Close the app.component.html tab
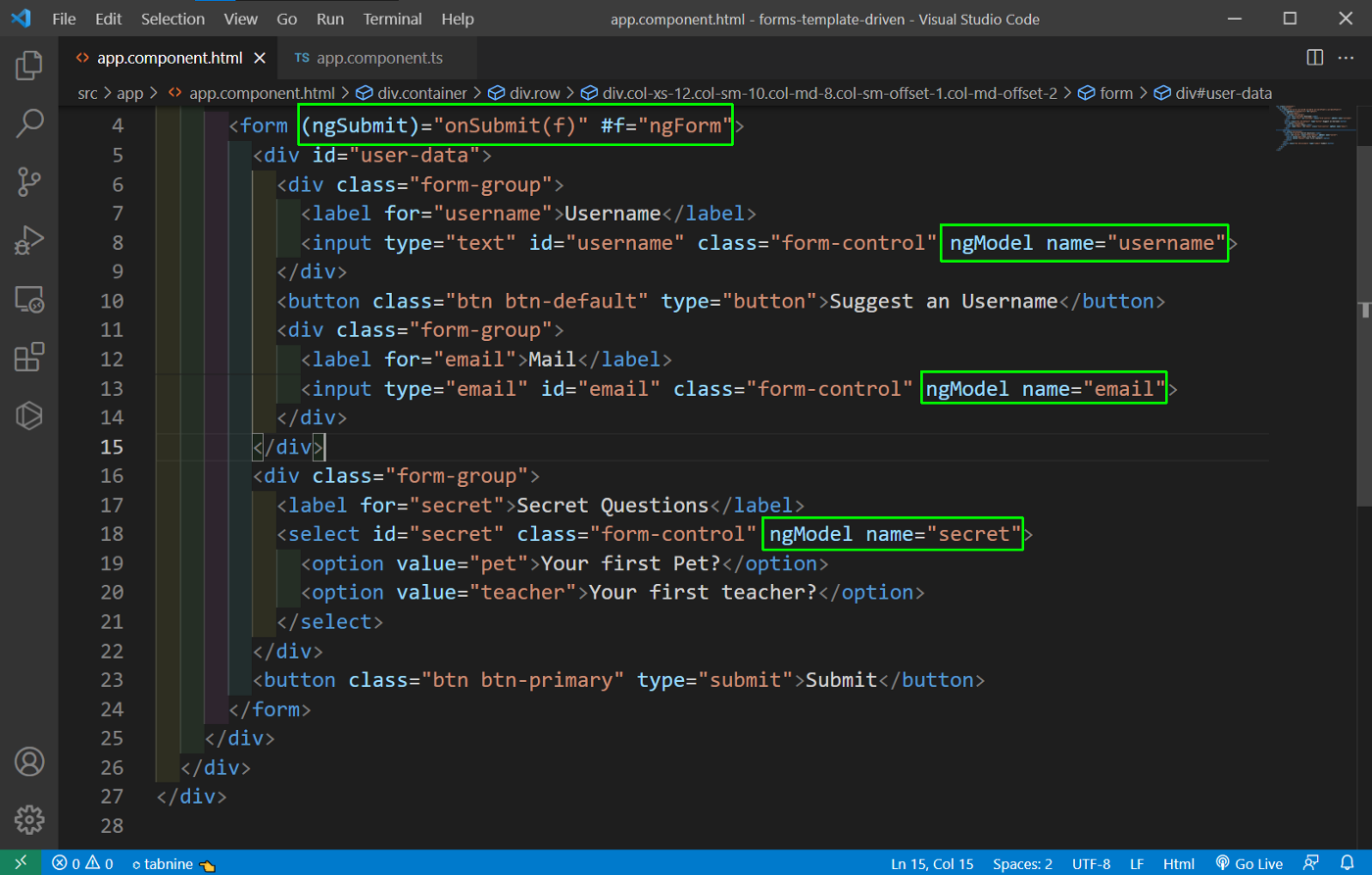 [x=260, y=58]
